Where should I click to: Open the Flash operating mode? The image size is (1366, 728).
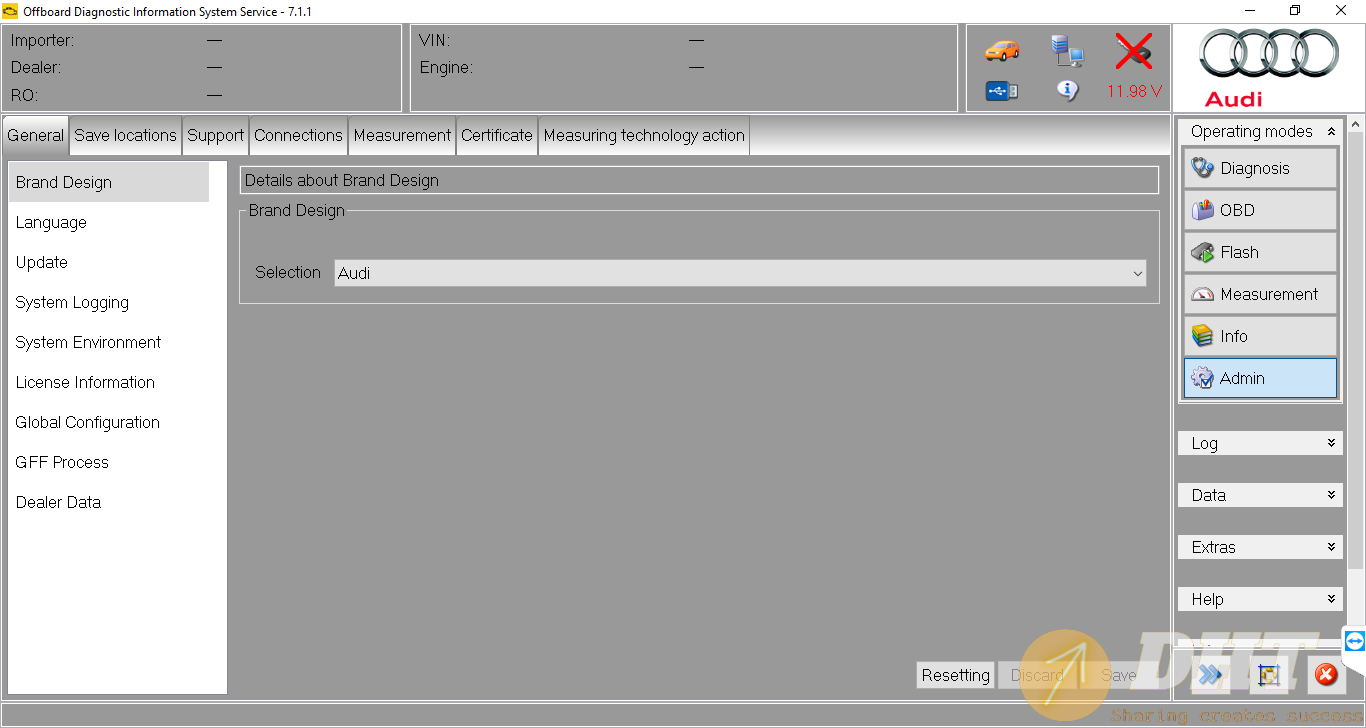click(1260, 252)
